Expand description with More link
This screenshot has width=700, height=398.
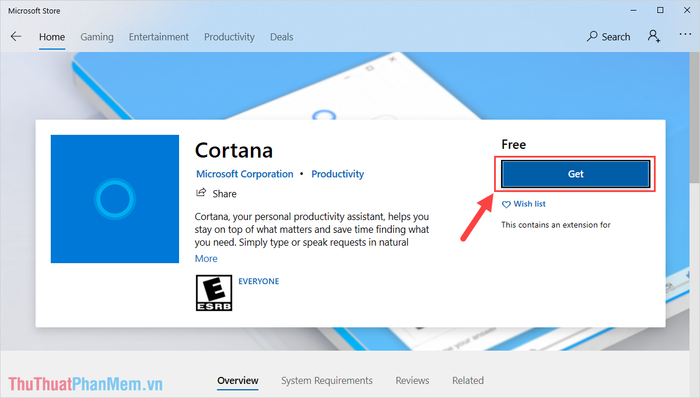pos(206,259)
